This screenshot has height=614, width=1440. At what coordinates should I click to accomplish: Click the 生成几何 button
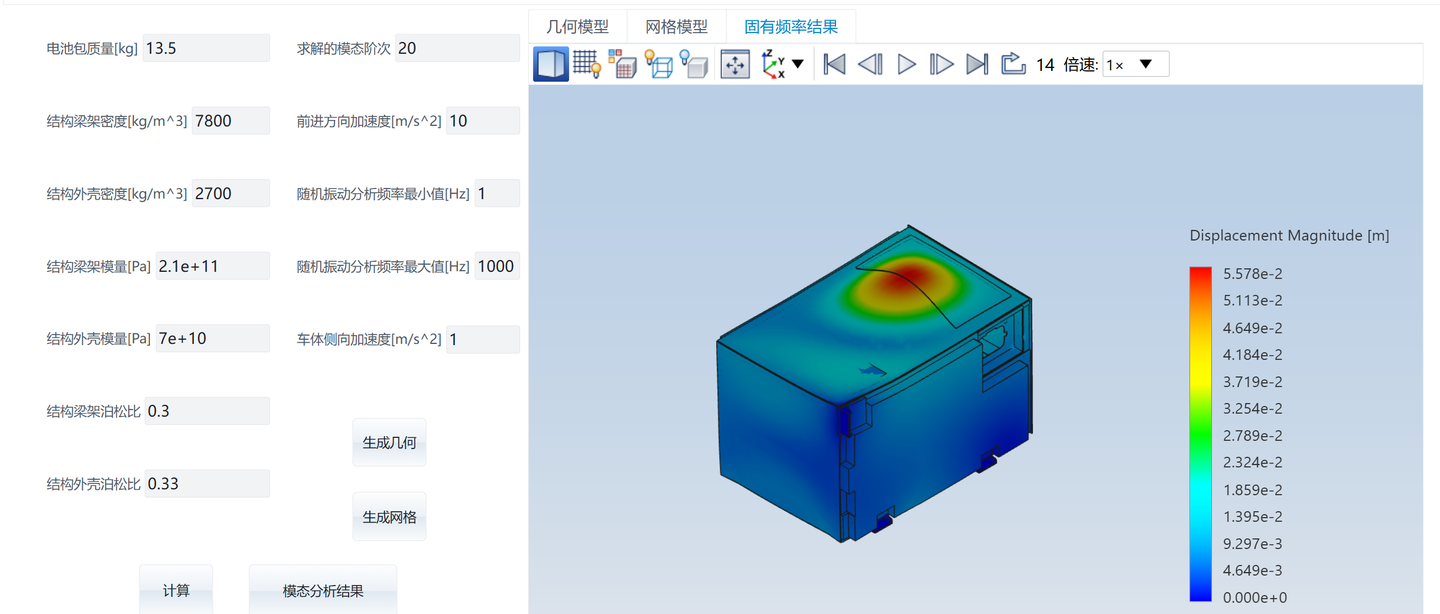coord(389,442)
